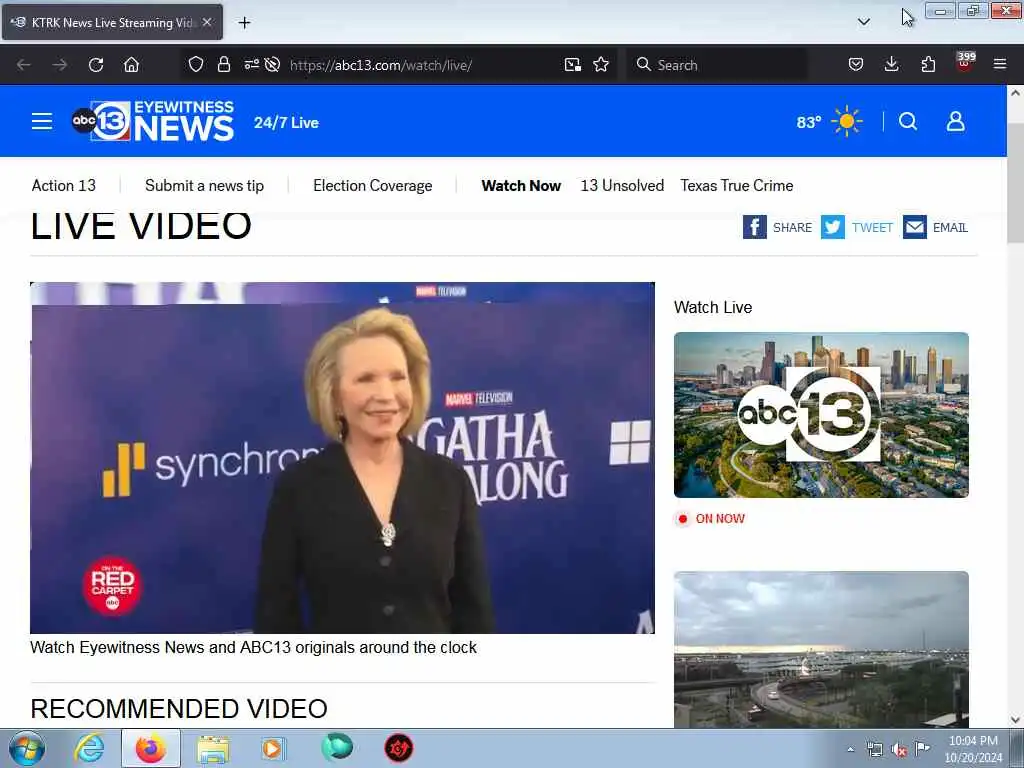Save the page to Pocket
The height and width of the screenshot is (768, 1024).
point(856,65)
